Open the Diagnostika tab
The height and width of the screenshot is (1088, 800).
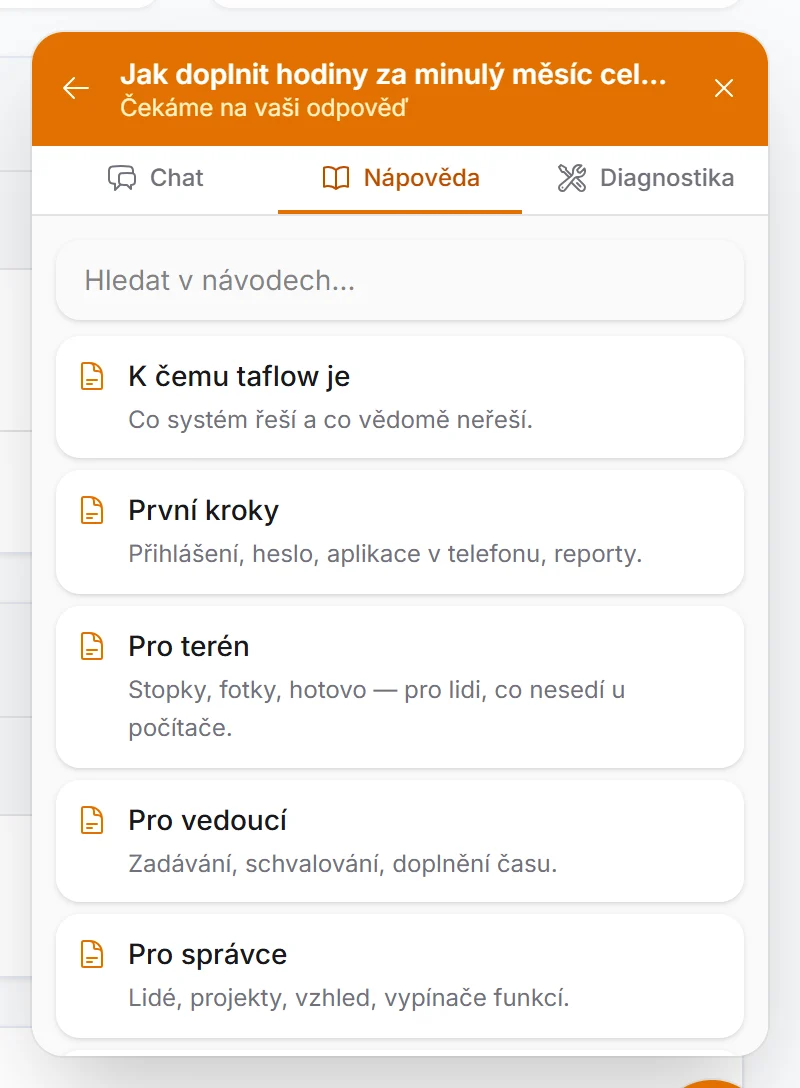point(645,178)
